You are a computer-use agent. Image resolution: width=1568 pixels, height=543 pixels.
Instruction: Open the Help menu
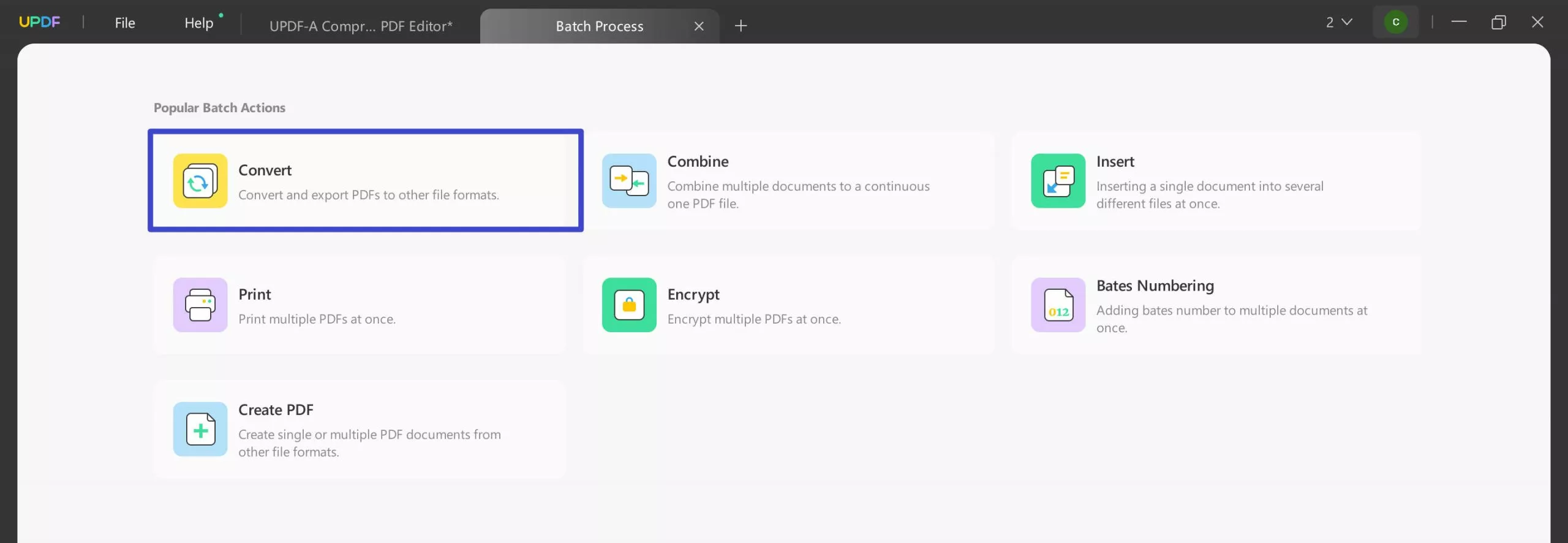(199, 23)
